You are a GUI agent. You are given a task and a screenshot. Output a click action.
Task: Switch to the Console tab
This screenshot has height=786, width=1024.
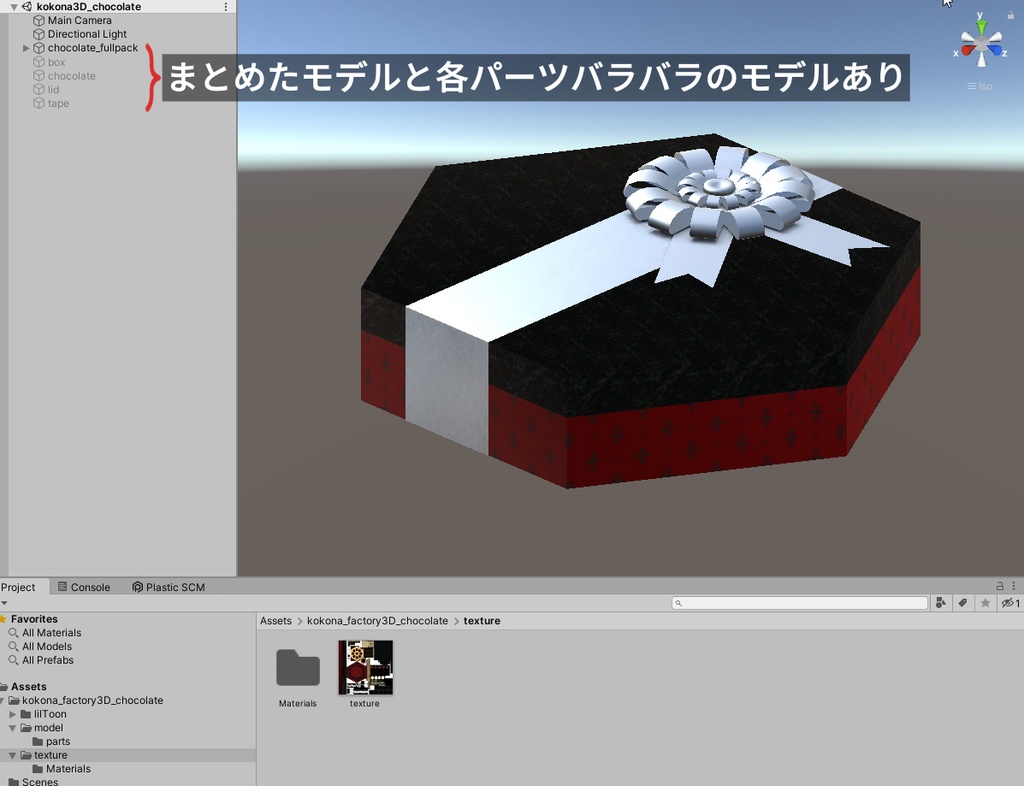90,587
